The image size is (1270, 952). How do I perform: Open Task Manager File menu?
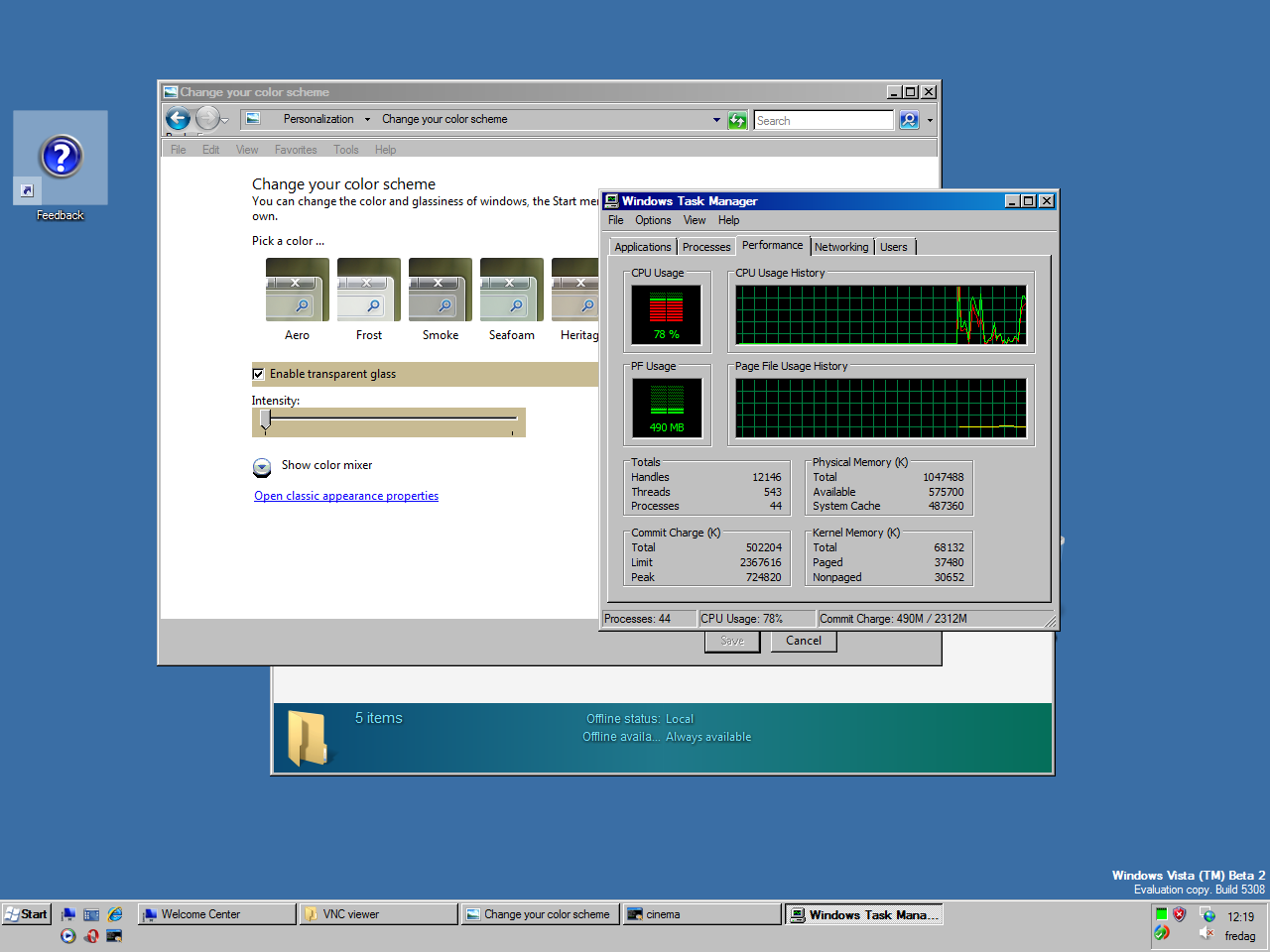point(616,220)
